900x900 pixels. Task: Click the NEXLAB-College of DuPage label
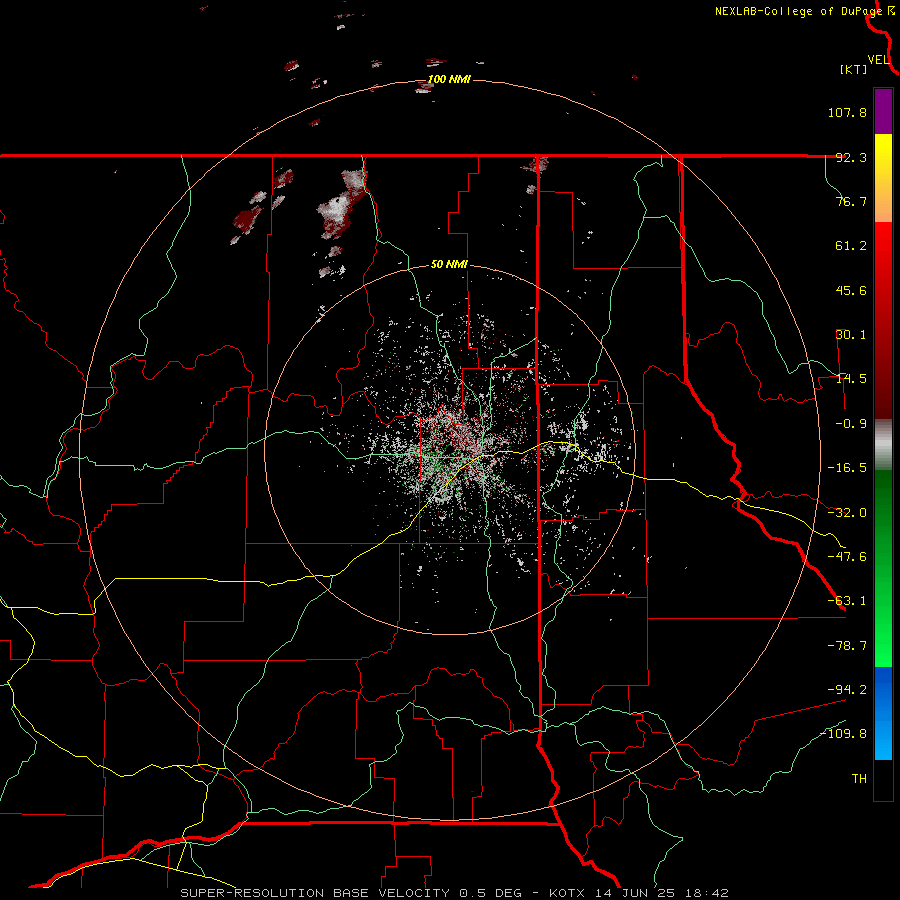pyautogui.click(x=798, y=11)
